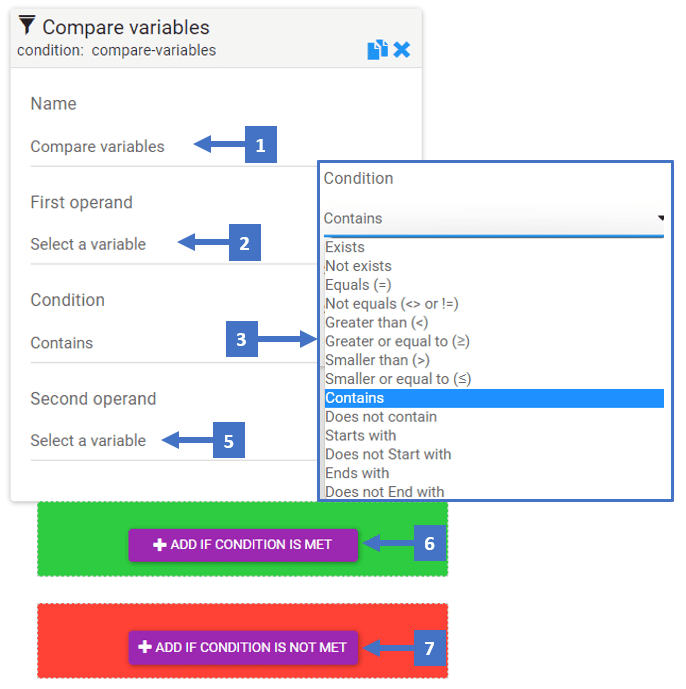
Task: Open the Condition field showing Contains in the form
Action: [174, 343]
